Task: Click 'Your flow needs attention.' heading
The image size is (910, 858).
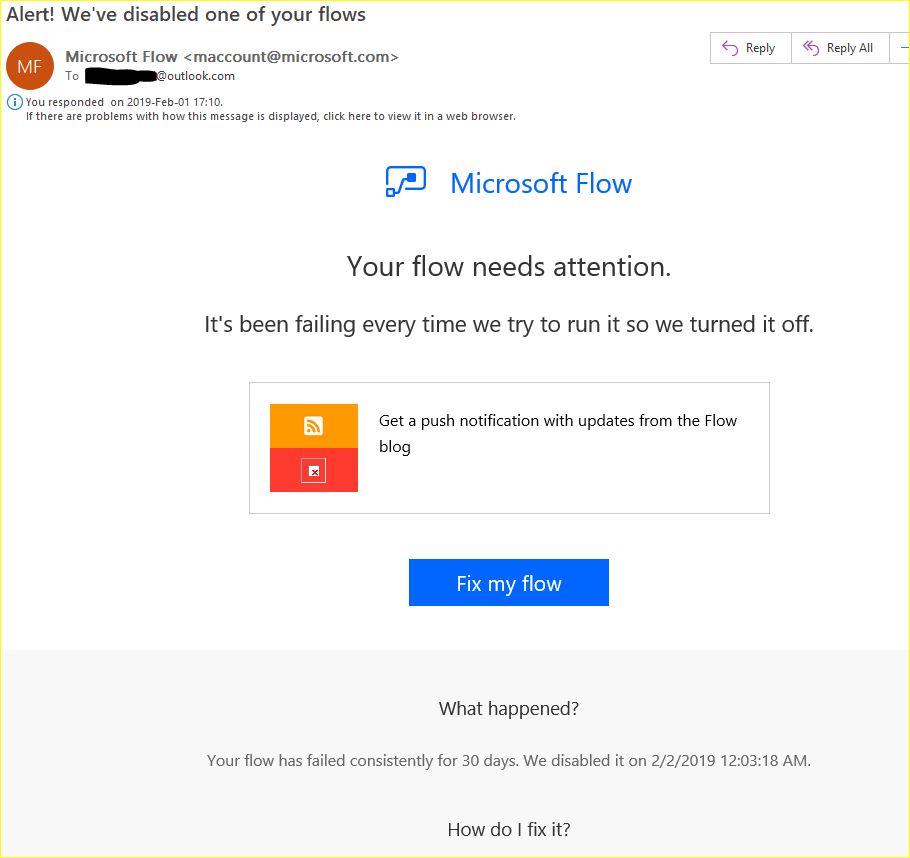Action: pos(508,267)
